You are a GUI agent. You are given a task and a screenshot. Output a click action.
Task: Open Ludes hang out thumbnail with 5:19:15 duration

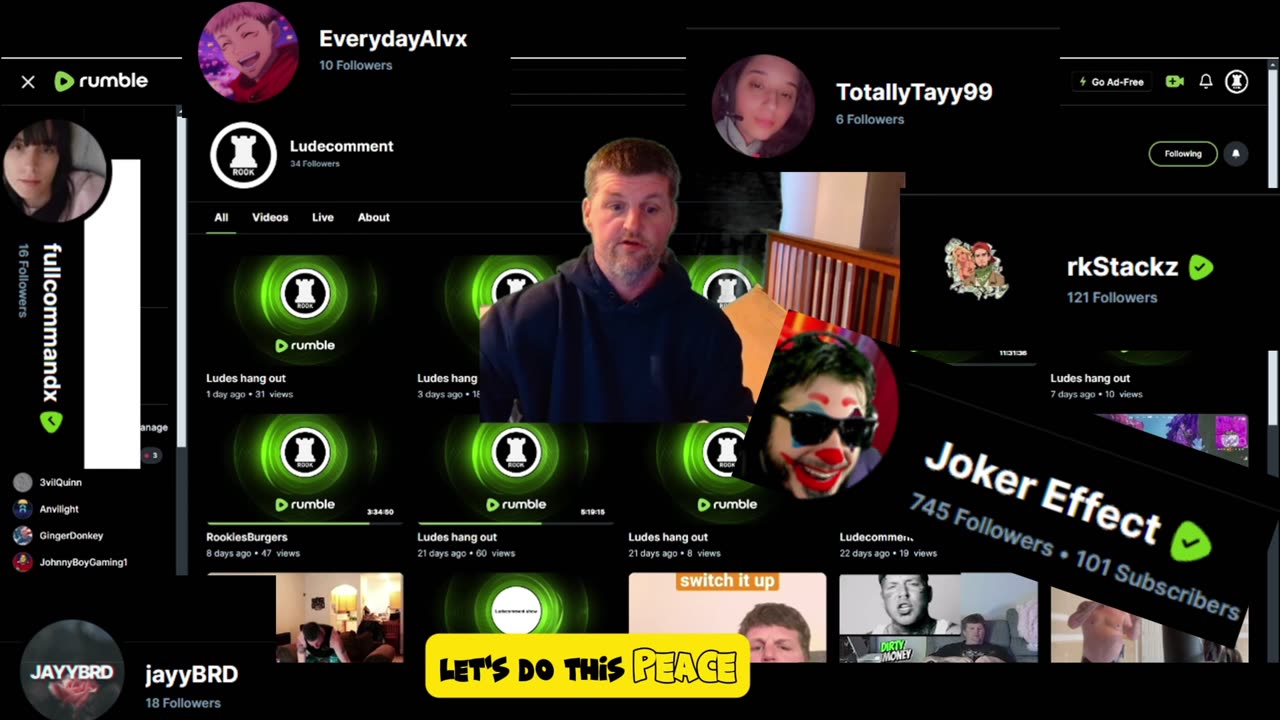coord(516,468)
